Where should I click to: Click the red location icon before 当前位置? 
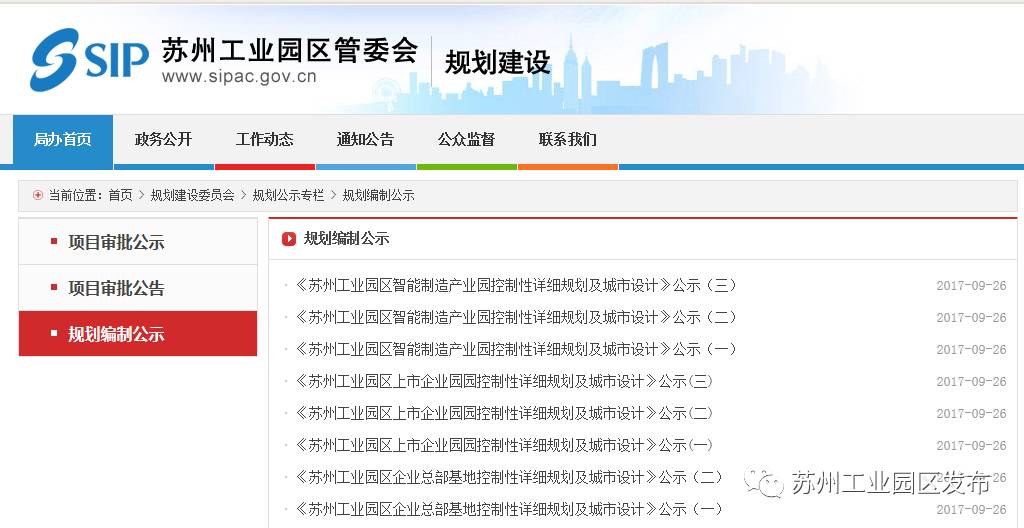[38, 195]
